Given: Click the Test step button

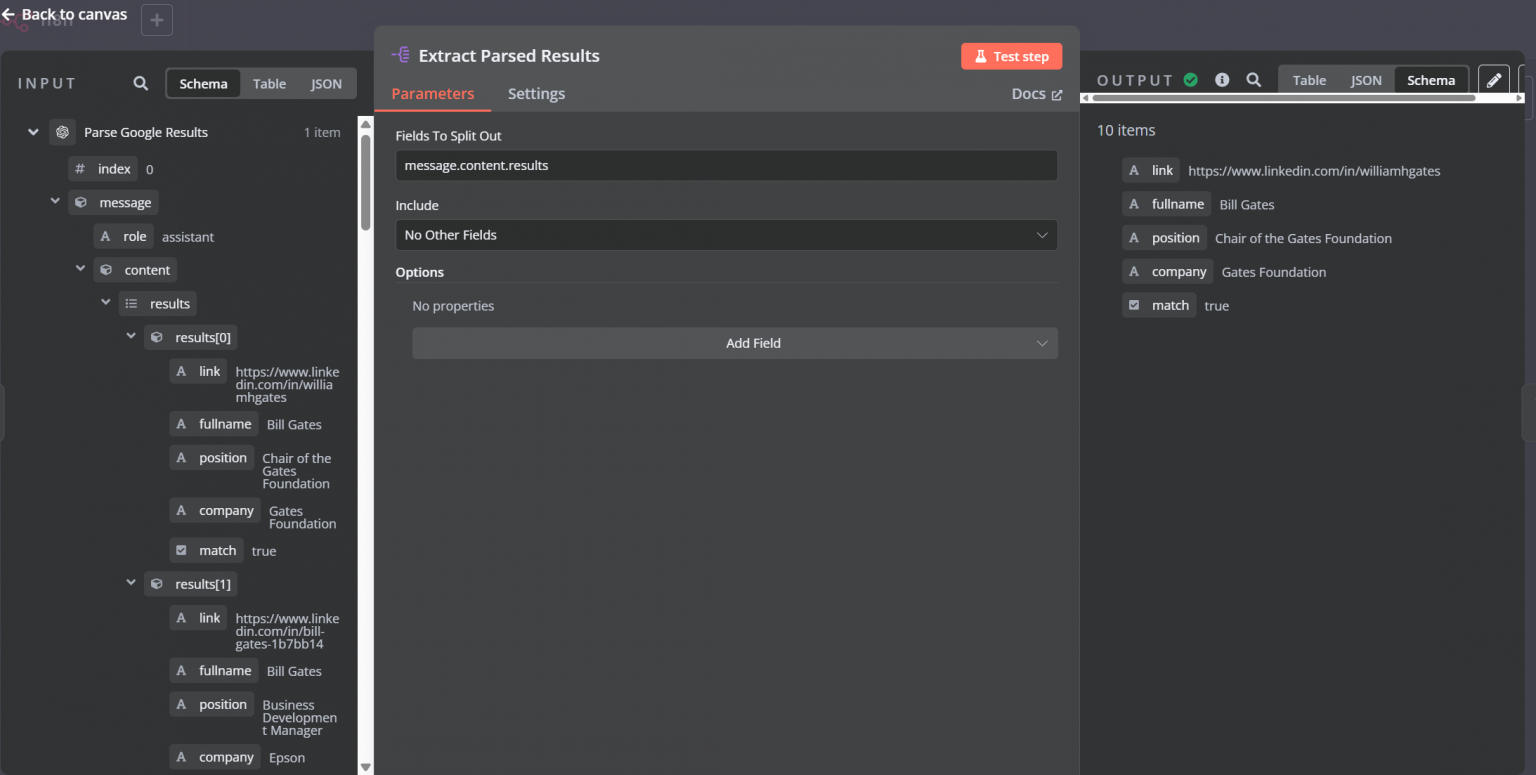Looking at the screenshot, I should (x=1011, y=55).
